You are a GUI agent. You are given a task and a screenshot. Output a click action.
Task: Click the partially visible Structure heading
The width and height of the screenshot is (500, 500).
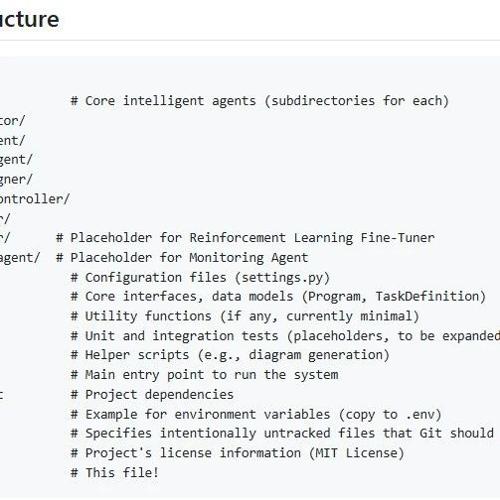coord(29,19)
